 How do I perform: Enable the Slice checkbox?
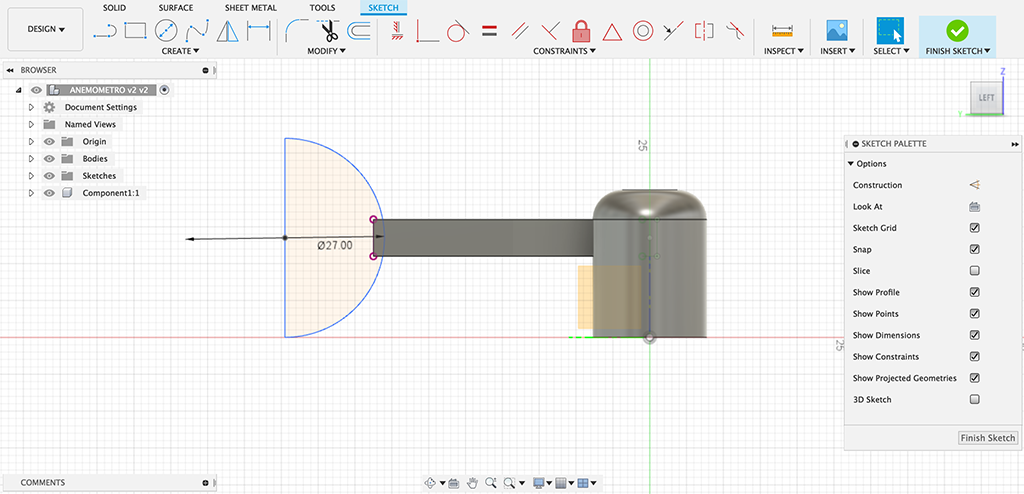click(974, 271)
